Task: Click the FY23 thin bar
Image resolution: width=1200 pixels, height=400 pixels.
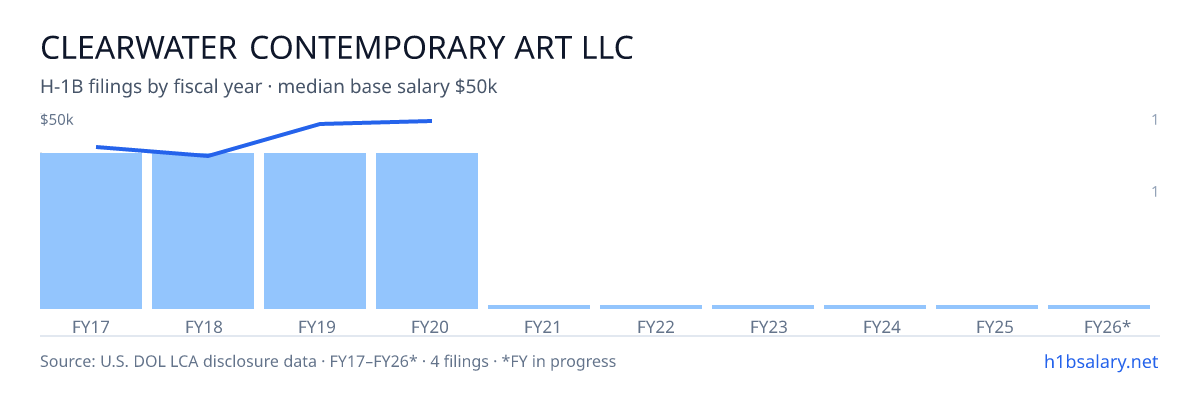Action: pyautogui.click(x=763, y=307)
